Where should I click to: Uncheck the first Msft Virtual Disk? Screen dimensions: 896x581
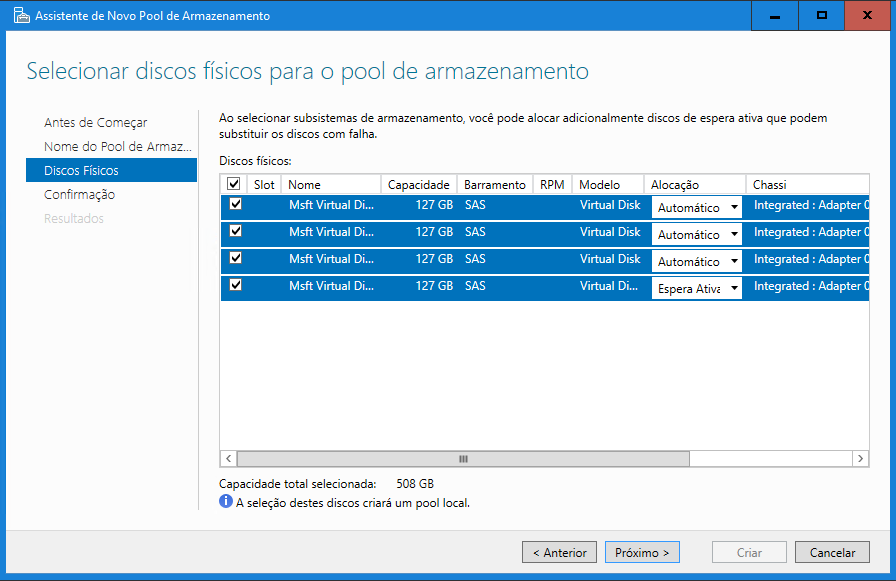point(236,205)
